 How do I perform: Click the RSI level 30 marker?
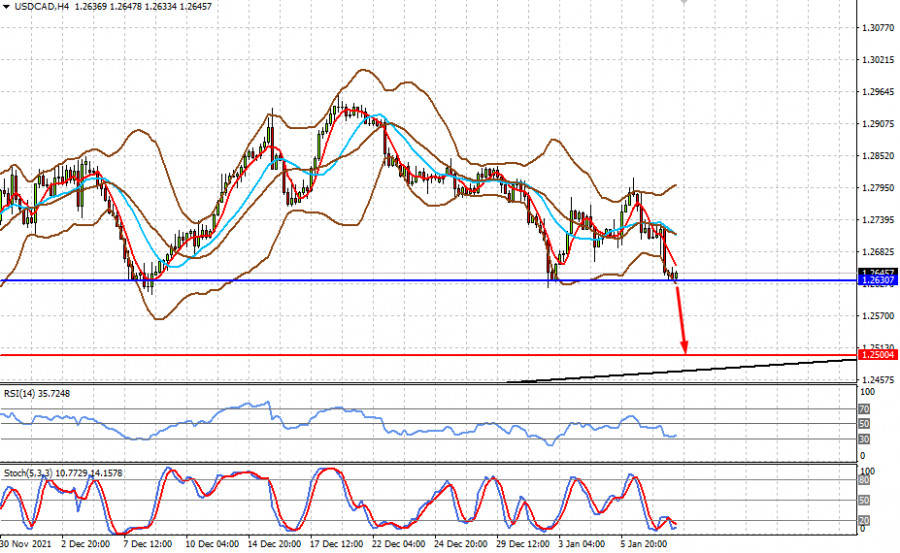coord(864,439)
